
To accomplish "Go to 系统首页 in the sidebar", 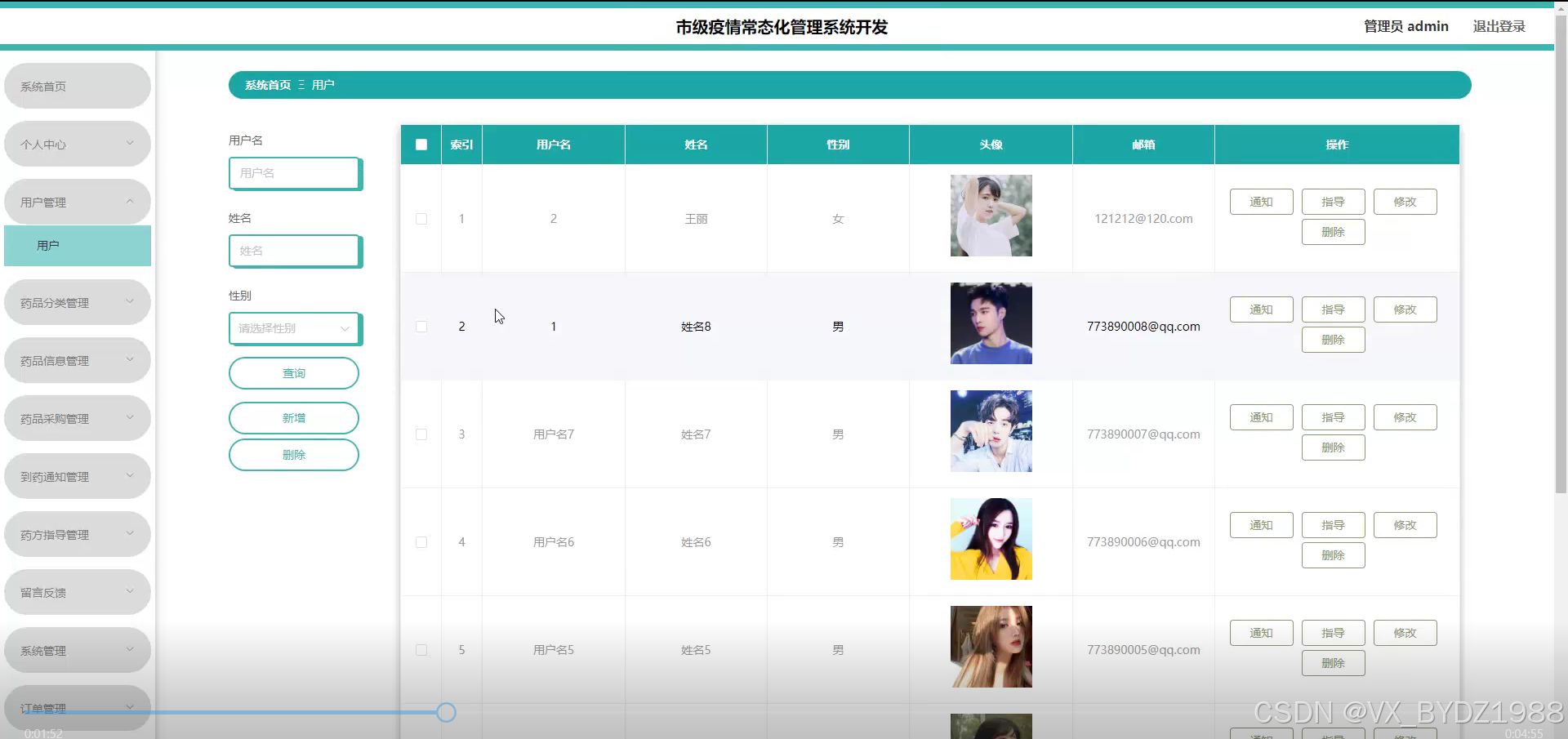I will pos(78,86).
